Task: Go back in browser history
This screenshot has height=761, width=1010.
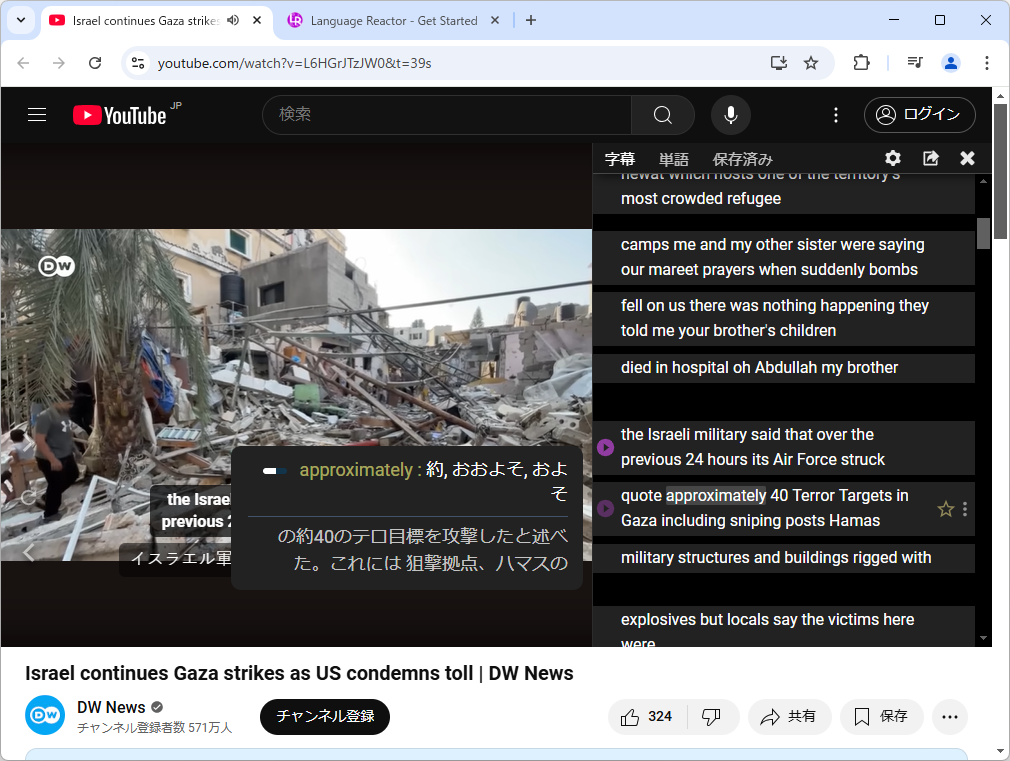Action: point(23,63)
